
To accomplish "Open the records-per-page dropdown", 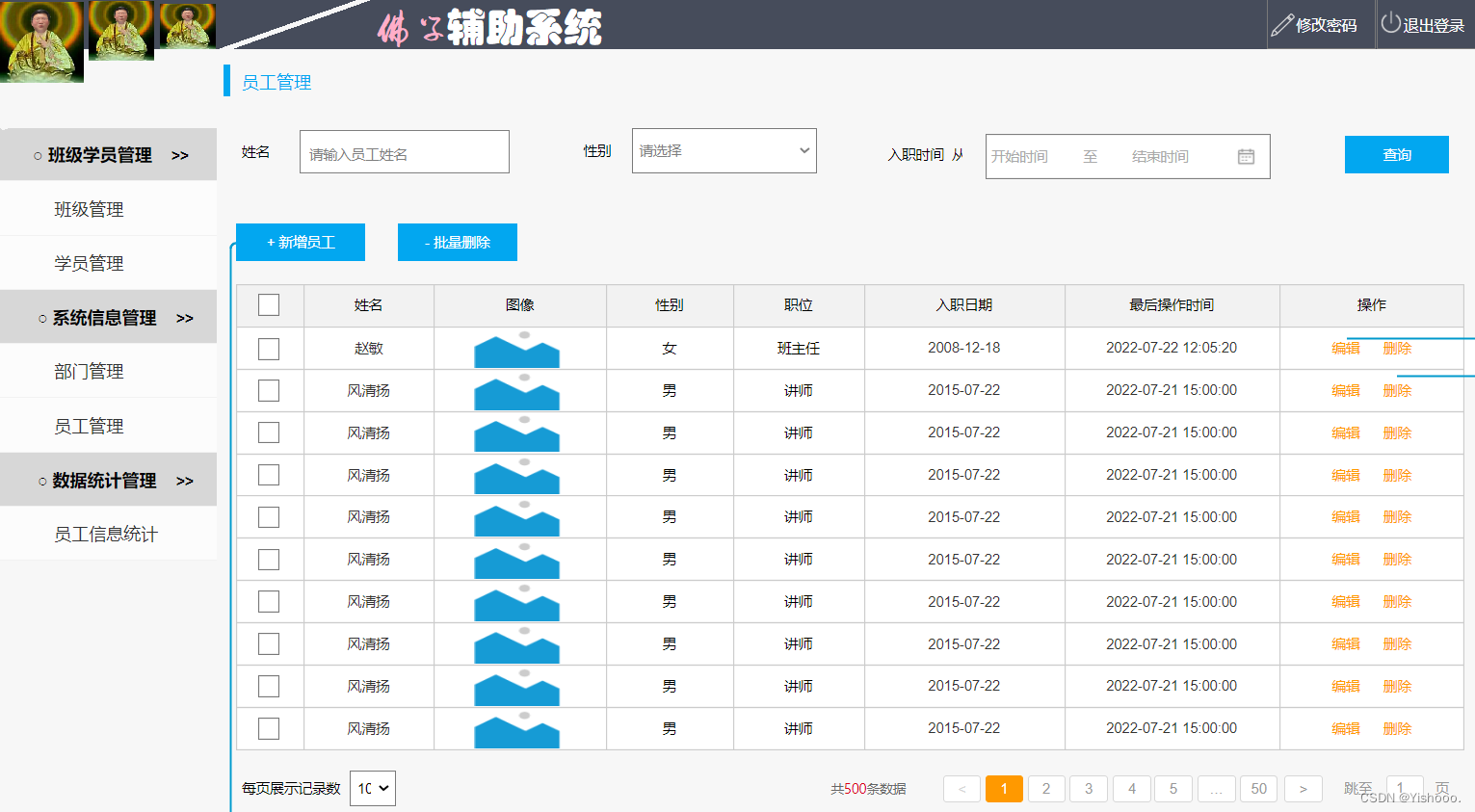I will pyautogui.click(x=373, y=788).
